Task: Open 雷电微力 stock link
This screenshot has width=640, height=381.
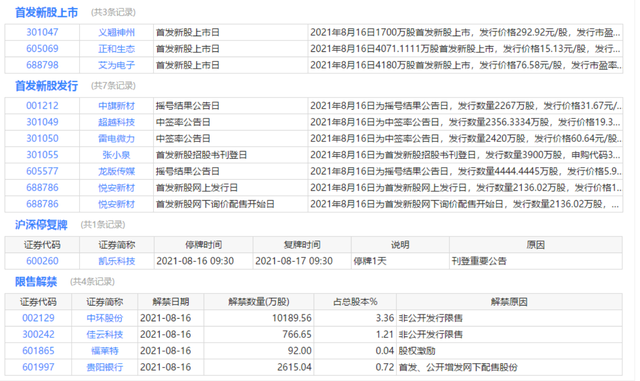Action: coord(116,138)
